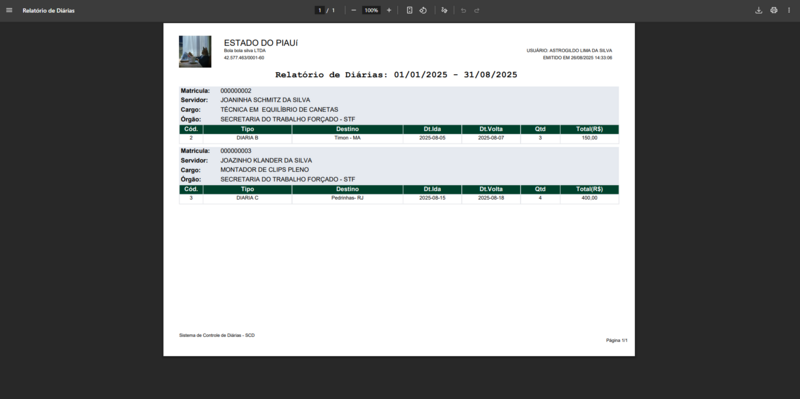800x399 pixels.
Task: Click 'Bola bola silva LTDA' text
Action: (x=245, y=51)
